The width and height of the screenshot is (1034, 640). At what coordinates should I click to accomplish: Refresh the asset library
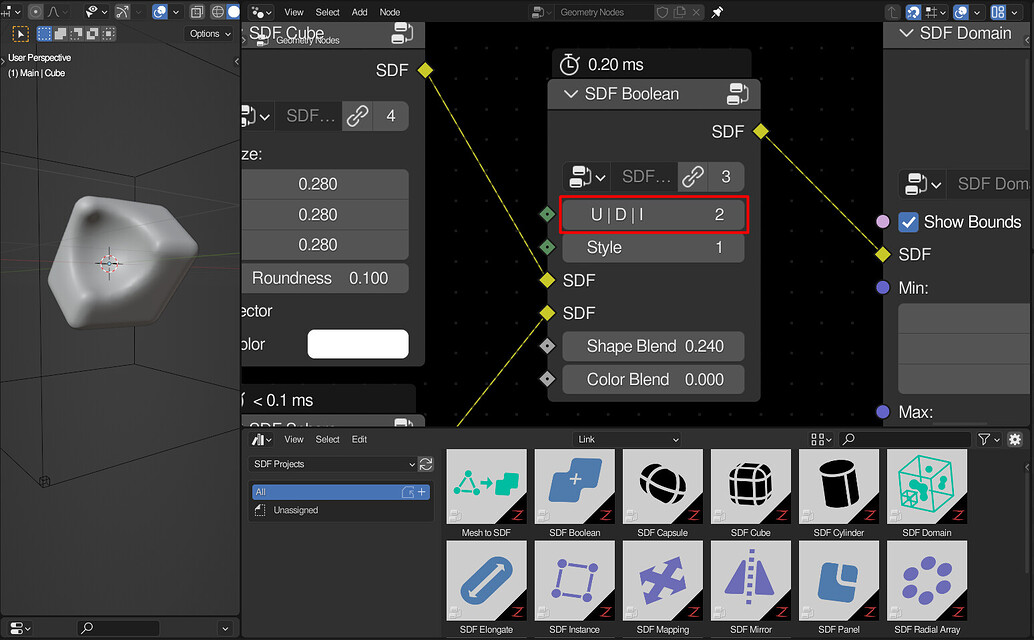tap(426, 464)
